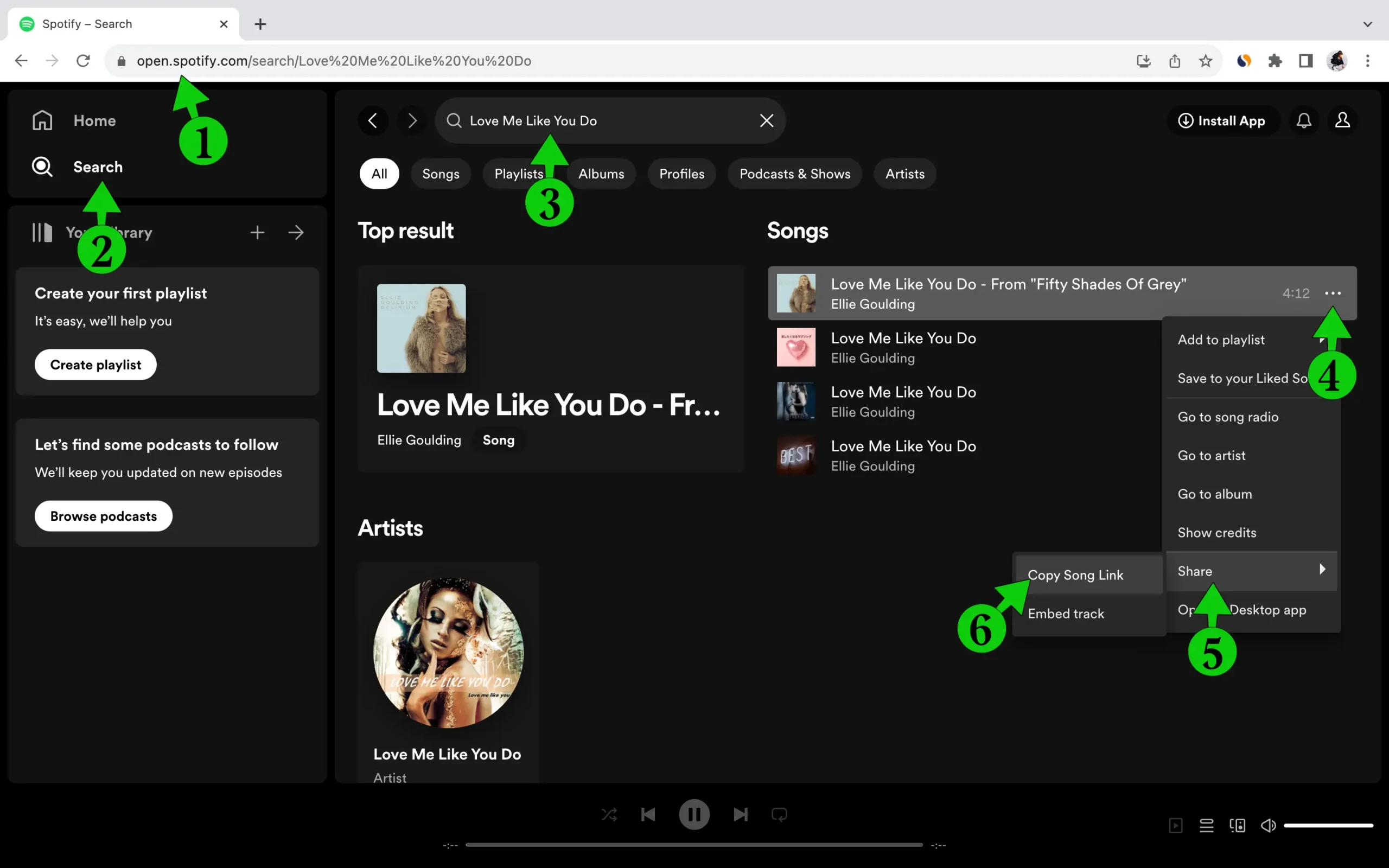Click the Create playlist button
This screenshot has height=868, width=1389.
tap(96, 365)
